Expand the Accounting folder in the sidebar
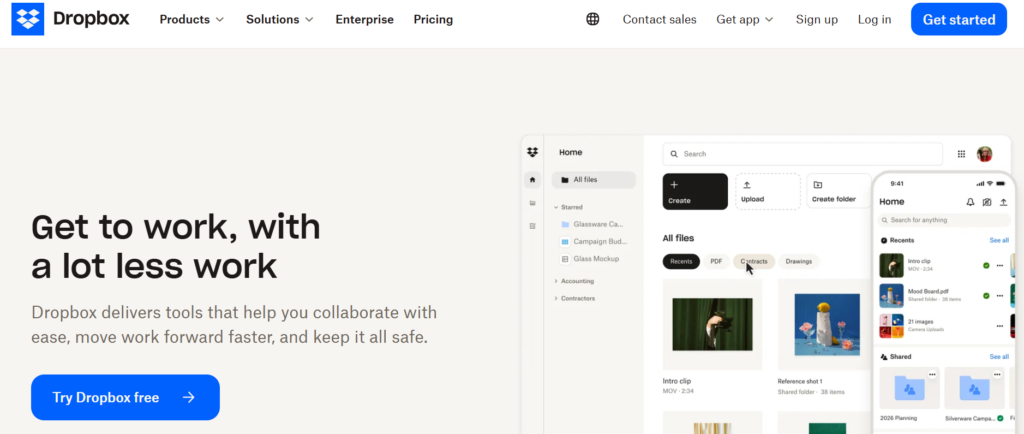Viewport: 1024px width, 434px height. coord(576,281)
